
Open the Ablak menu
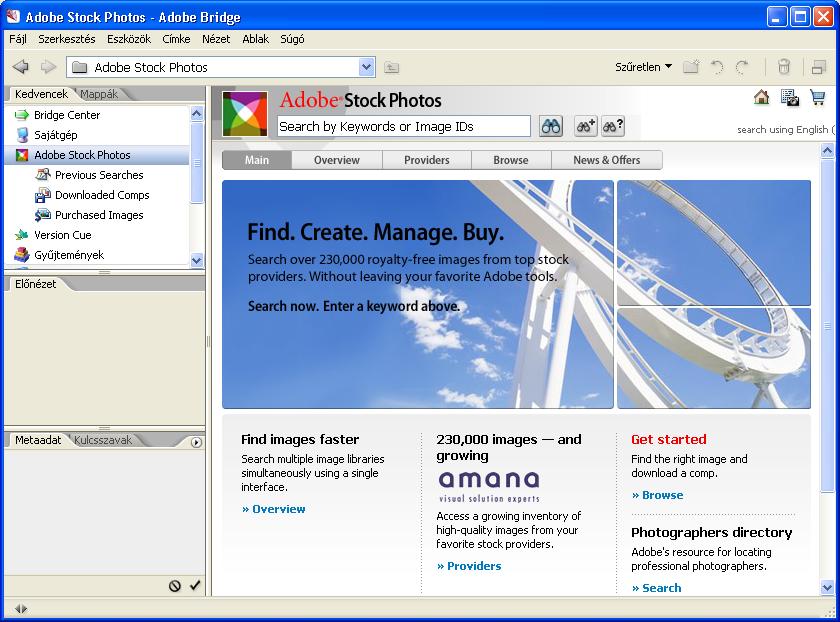[256, 39]
